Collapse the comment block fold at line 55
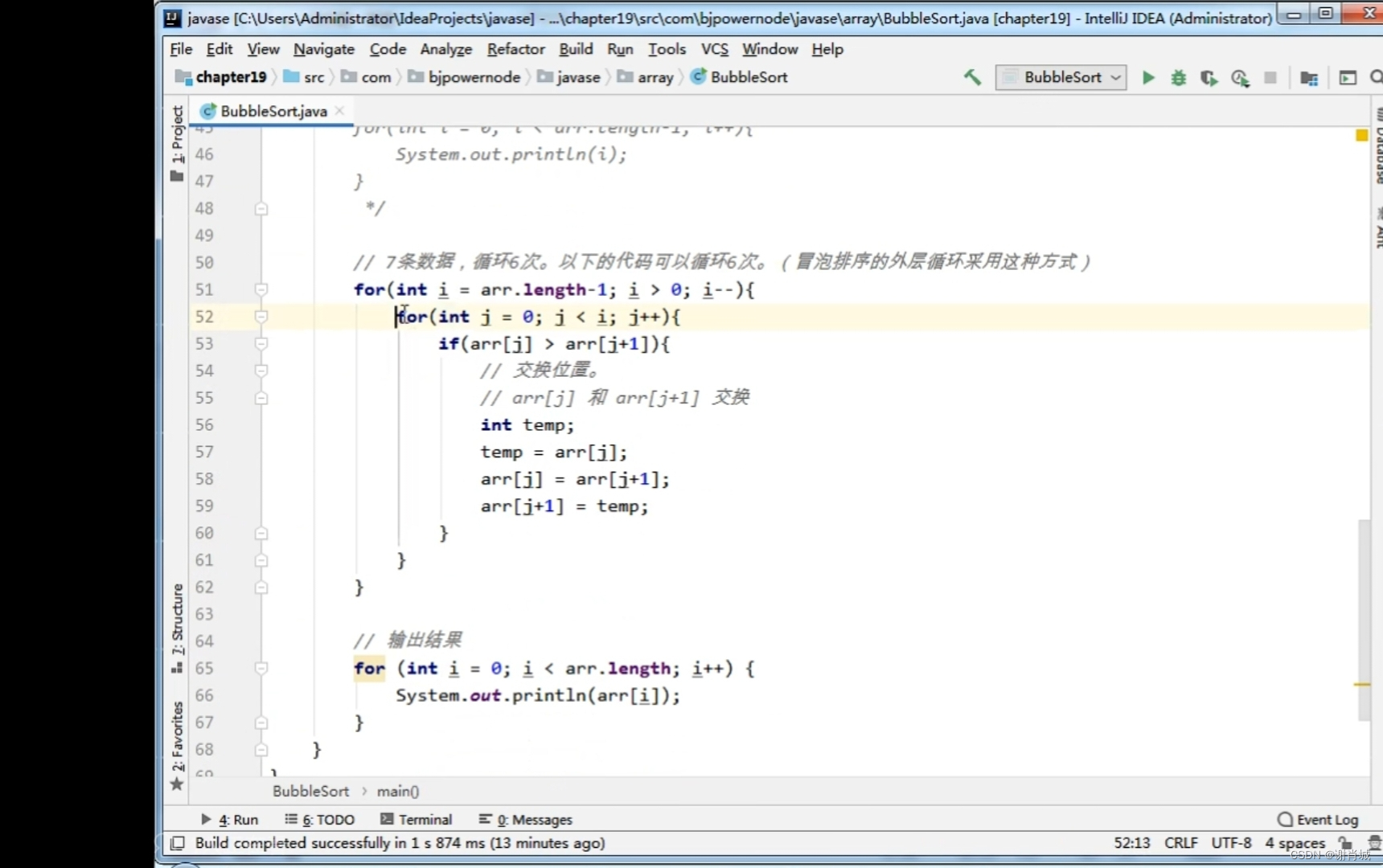This screenshot has width=1383, height=868. coord(261,398)
